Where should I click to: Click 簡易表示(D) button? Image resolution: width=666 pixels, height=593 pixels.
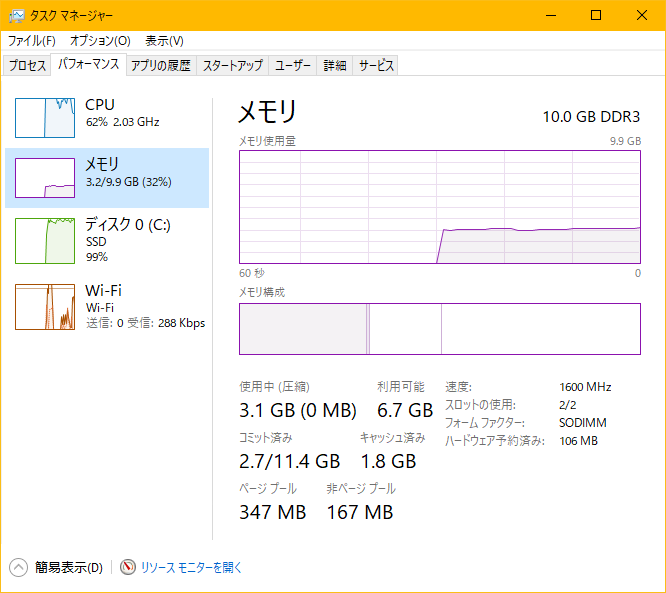(x=68, y=568)
